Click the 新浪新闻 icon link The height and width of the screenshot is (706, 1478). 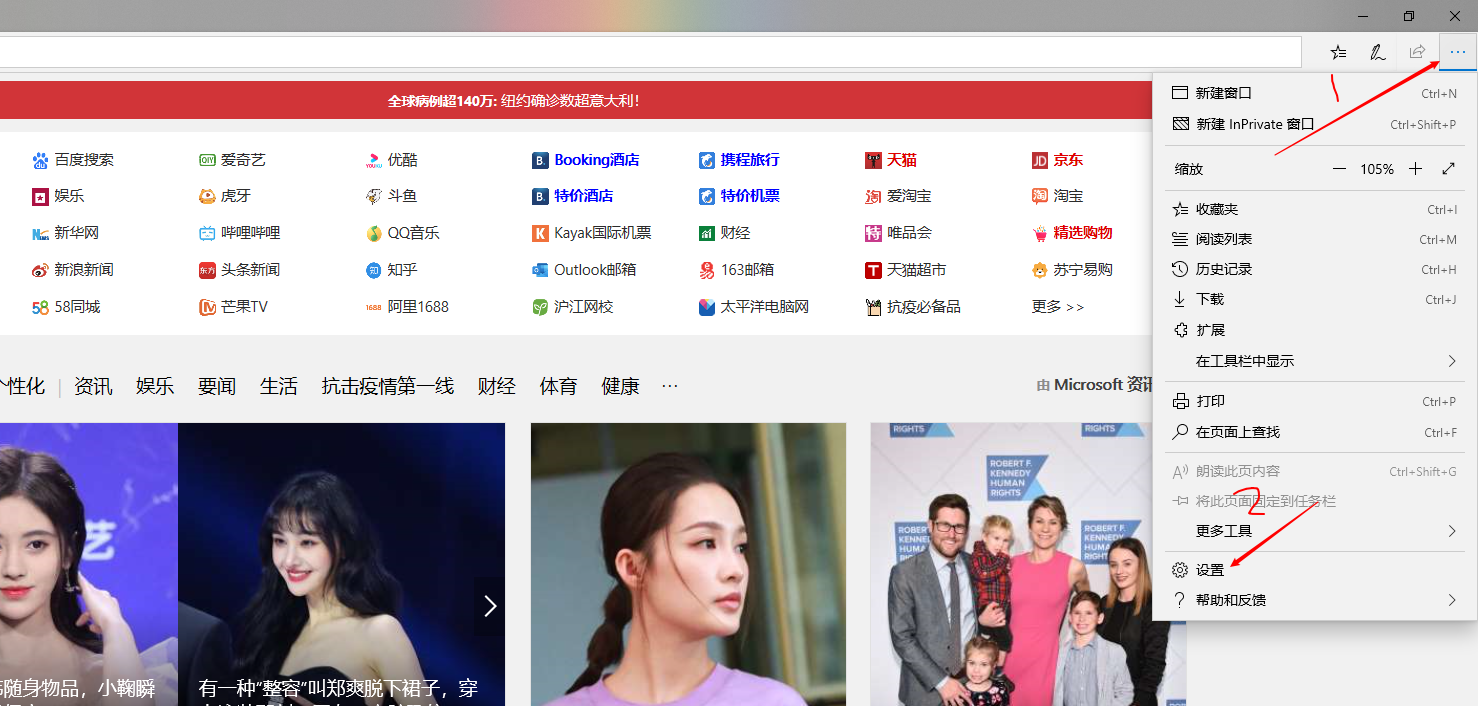click(x=40, y=270)
